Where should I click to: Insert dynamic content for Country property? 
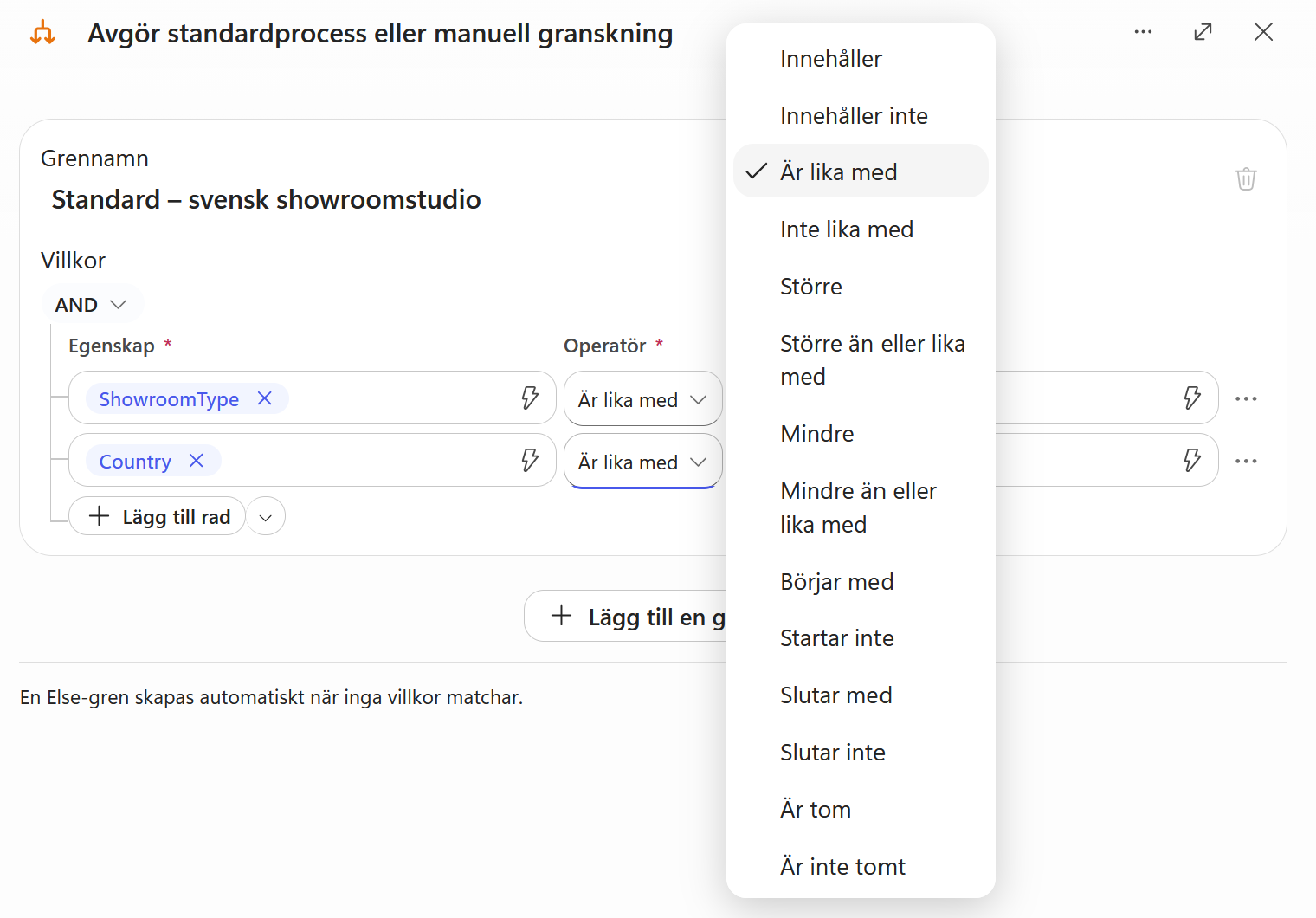530,461
